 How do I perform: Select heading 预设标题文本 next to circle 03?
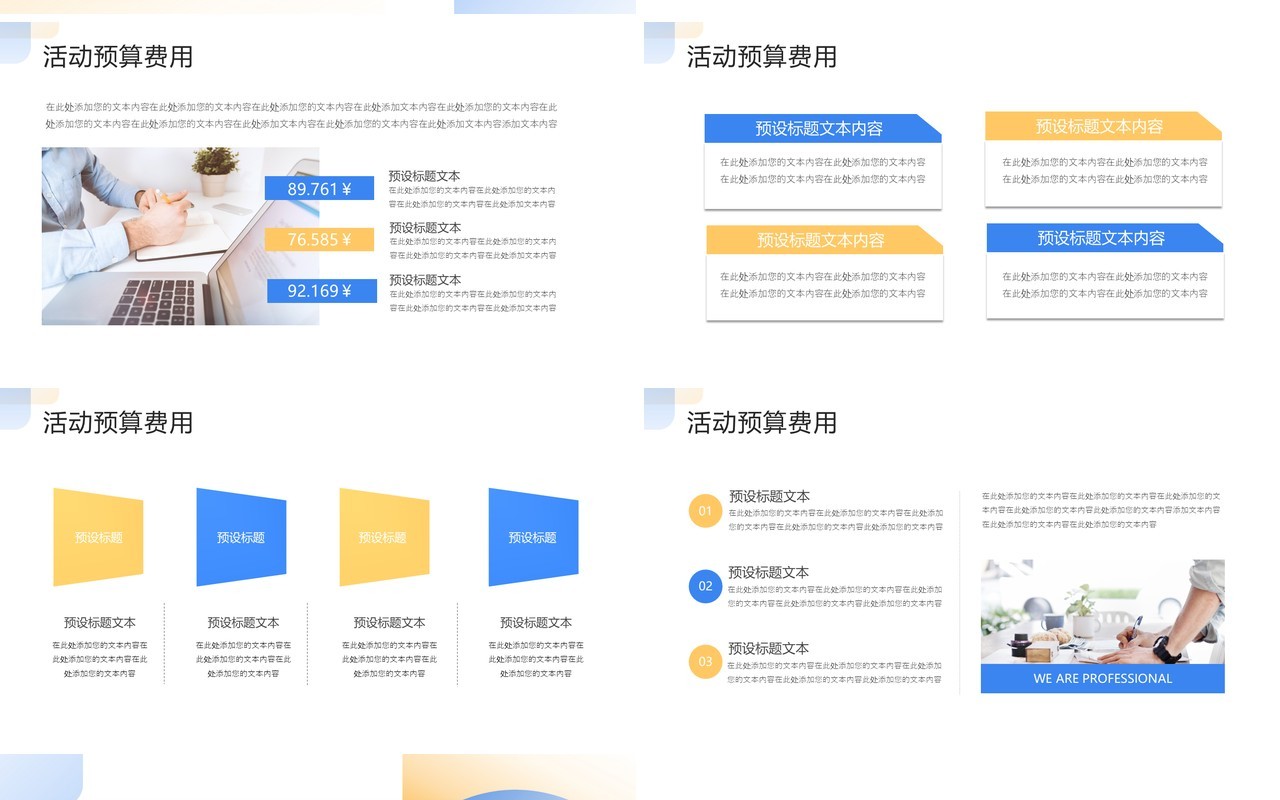point(769,648)
